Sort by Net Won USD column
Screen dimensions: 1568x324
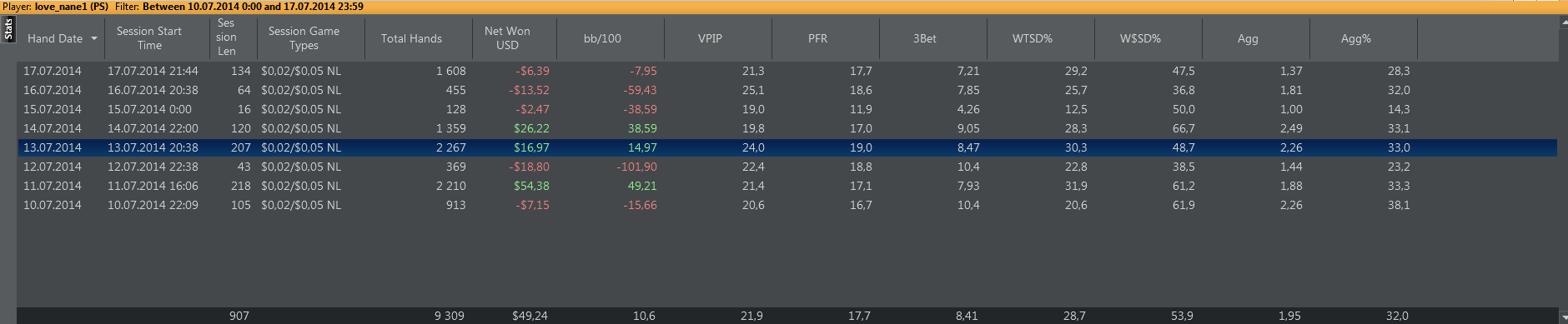pos(507,38)
